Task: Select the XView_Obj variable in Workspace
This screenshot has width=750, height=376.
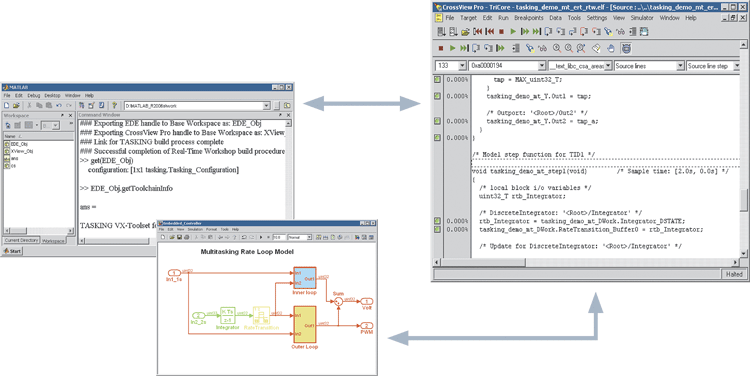Action: pos(18,151)
